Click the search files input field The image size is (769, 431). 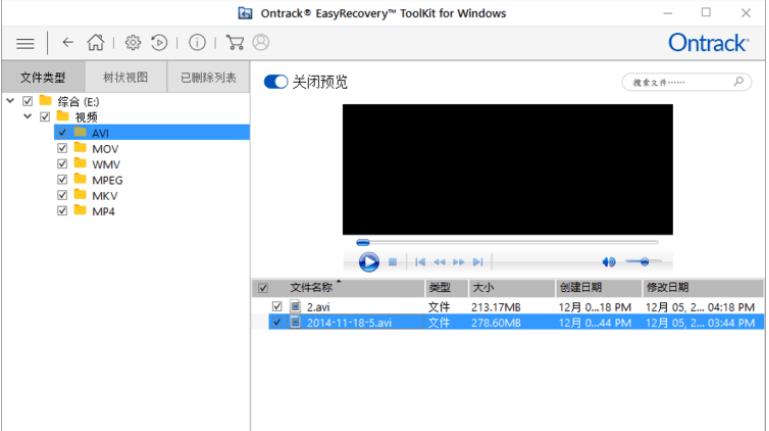[686, 82]
